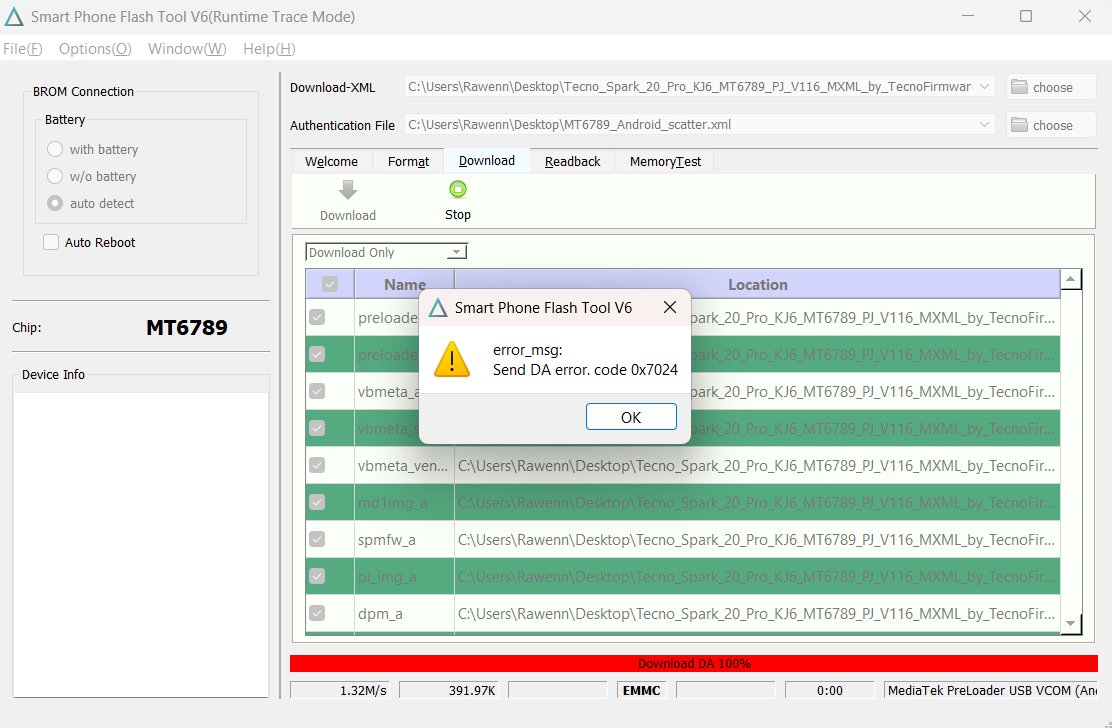
Task: Select the vbmeta_ven... partition name cell
Action: [404, 466]
